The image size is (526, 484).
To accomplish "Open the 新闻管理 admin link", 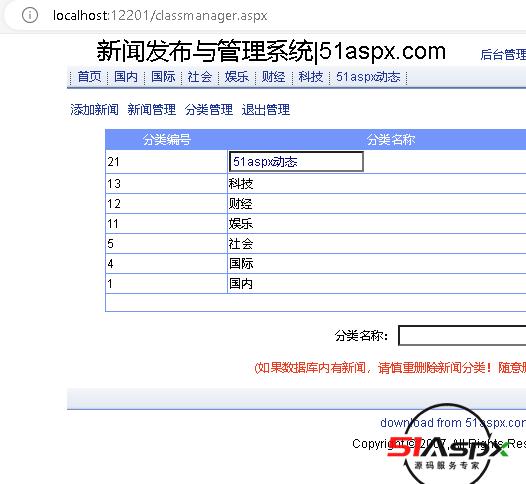I will (x=152, y=110).
